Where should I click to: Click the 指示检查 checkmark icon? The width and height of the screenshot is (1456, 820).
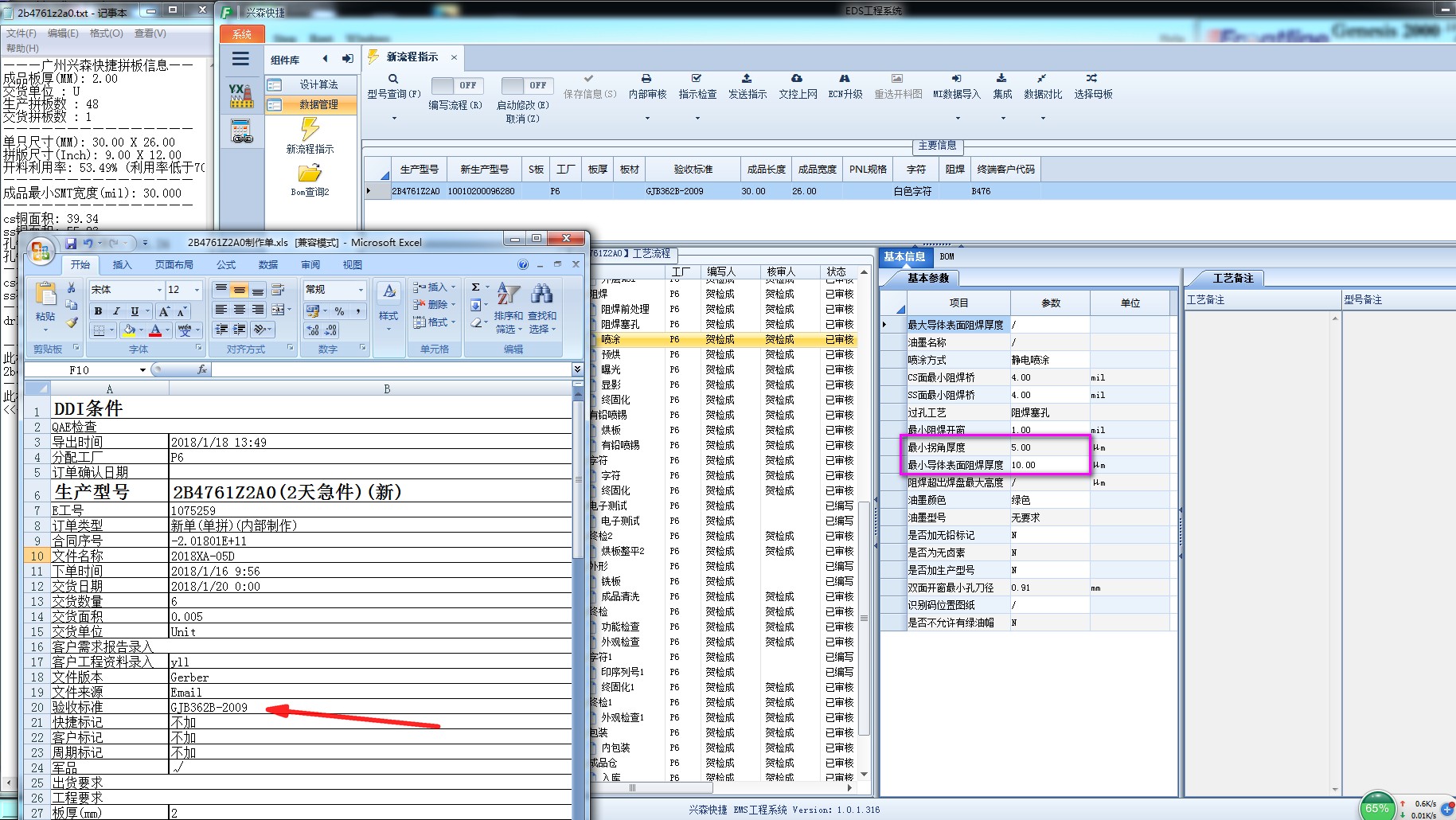coord(697,79)
